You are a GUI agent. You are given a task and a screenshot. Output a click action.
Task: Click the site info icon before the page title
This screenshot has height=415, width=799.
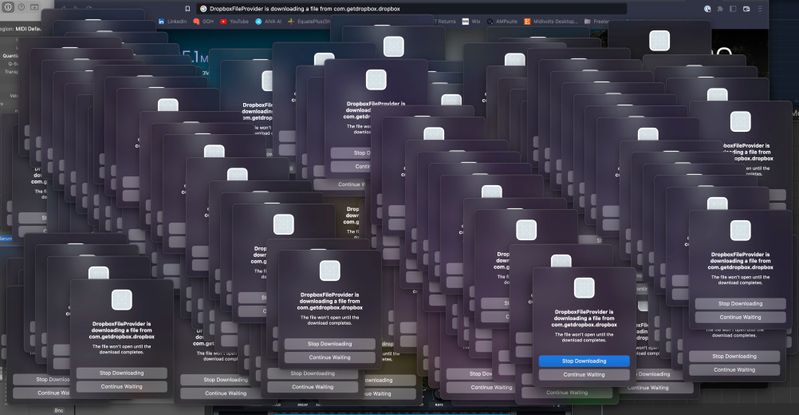203,9
